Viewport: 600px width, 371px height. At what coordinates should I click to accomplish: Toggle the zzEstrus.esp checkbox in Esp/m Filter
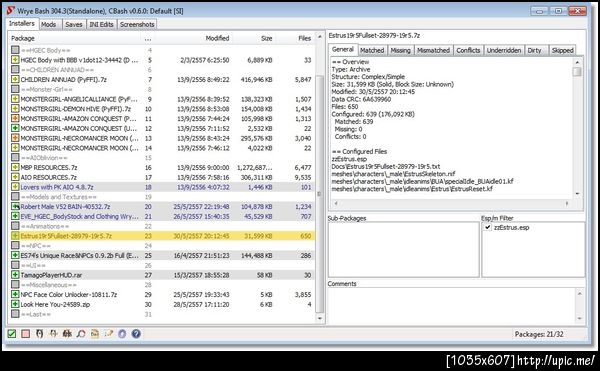click(x=488, y=227)
